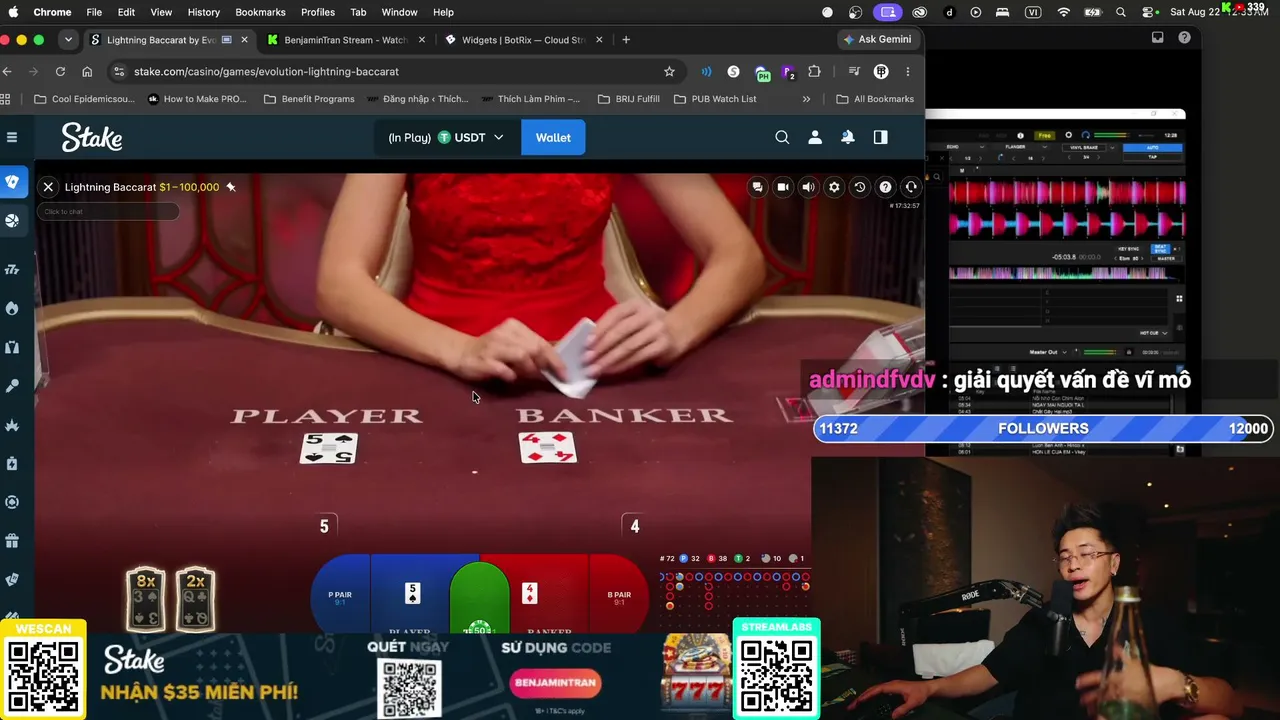Bookmark this page with the star
This screenshot has height=720, width=1280.
coord(669,72)
